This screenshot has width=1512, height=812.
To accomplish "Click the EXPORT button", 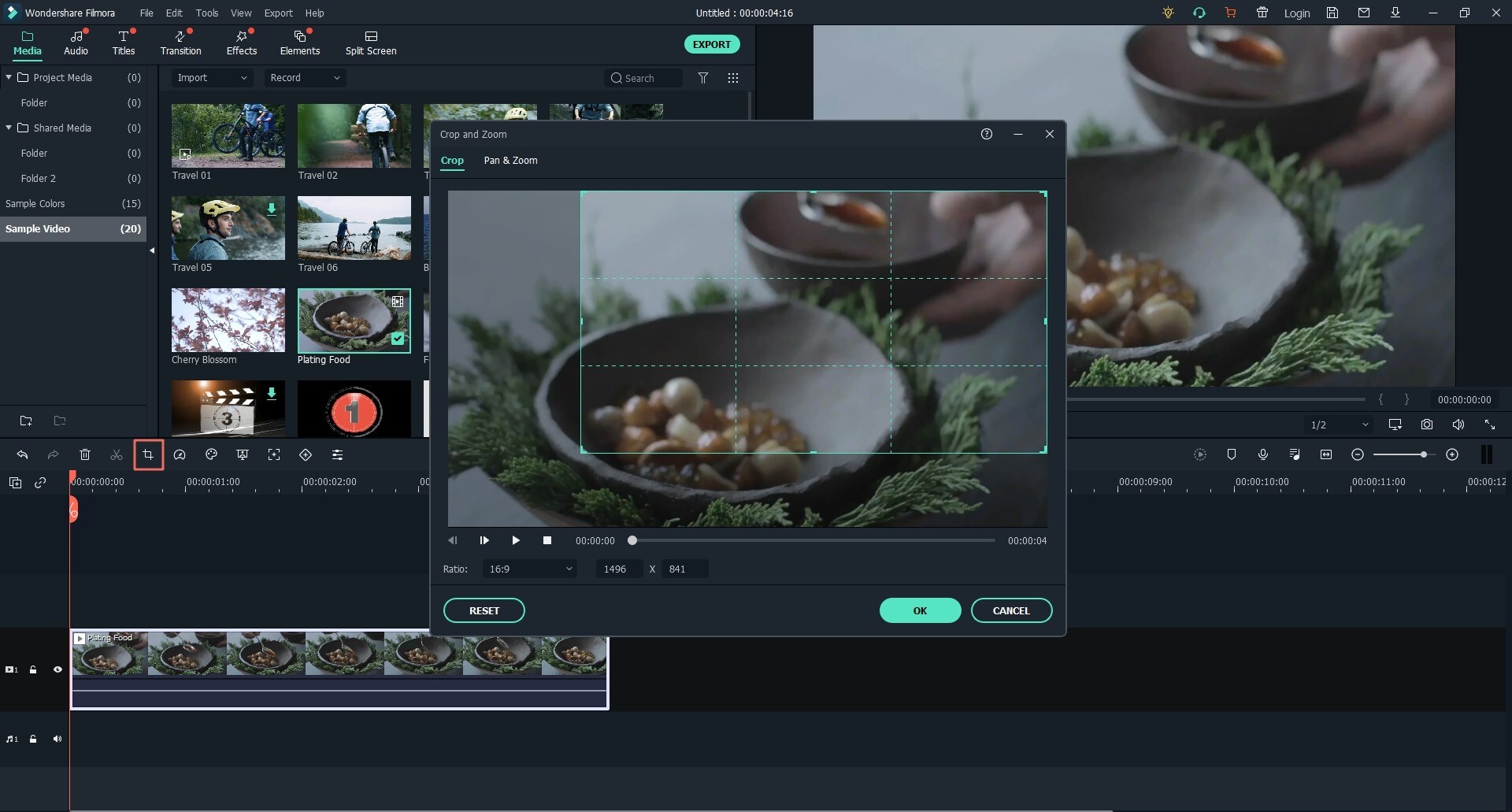I will 711,44.
